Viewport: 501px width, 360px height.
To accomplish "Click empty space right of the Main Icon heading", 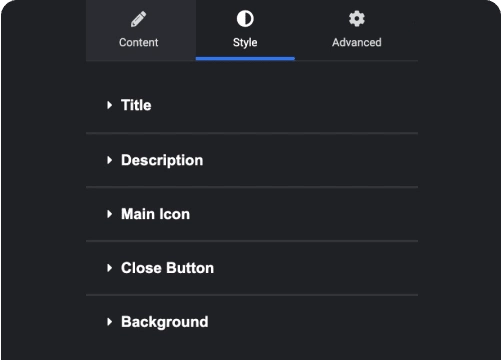I will coord(304,214).
